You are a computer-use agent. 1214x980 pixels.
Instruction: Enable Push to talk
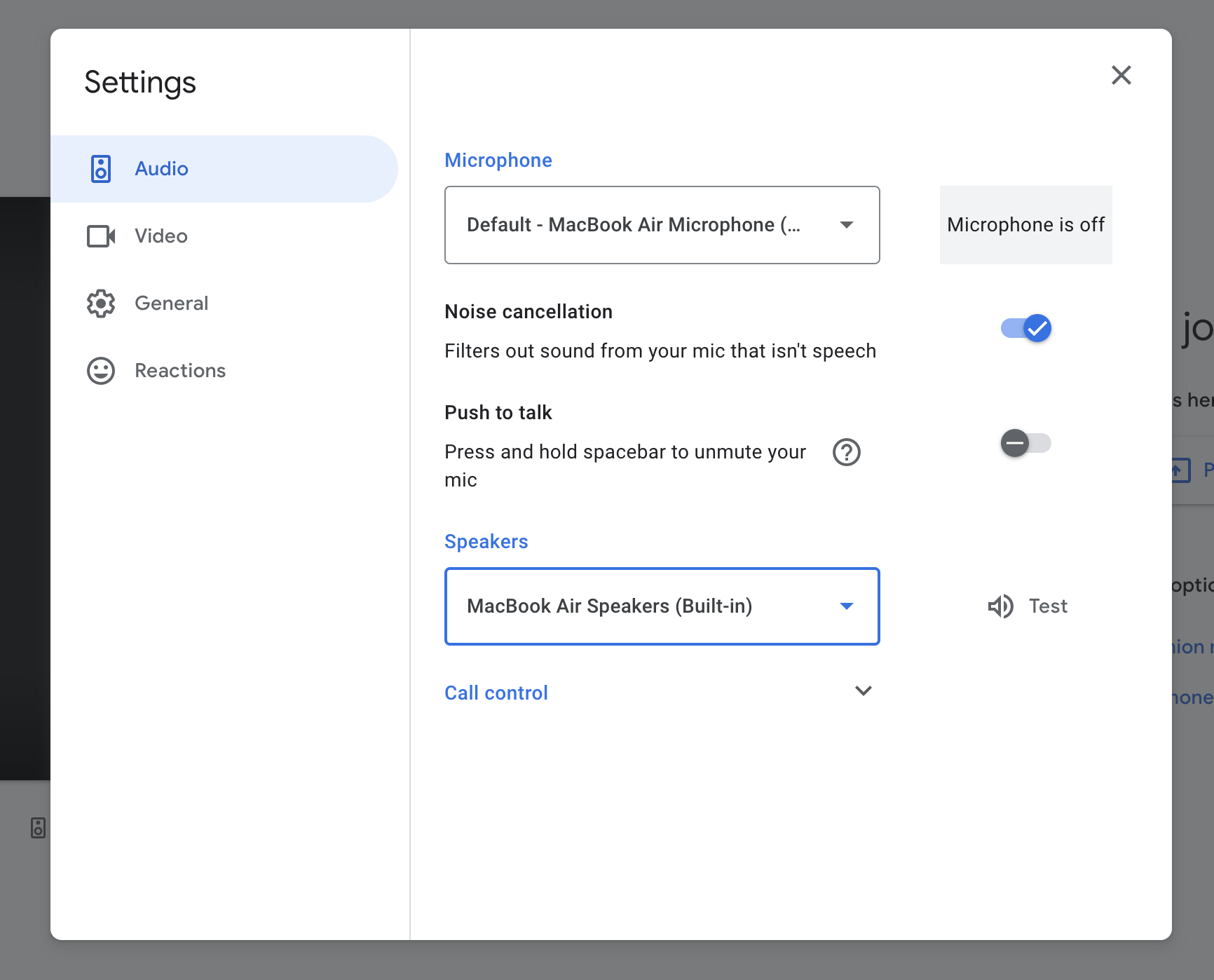[x=1025, y=443]
